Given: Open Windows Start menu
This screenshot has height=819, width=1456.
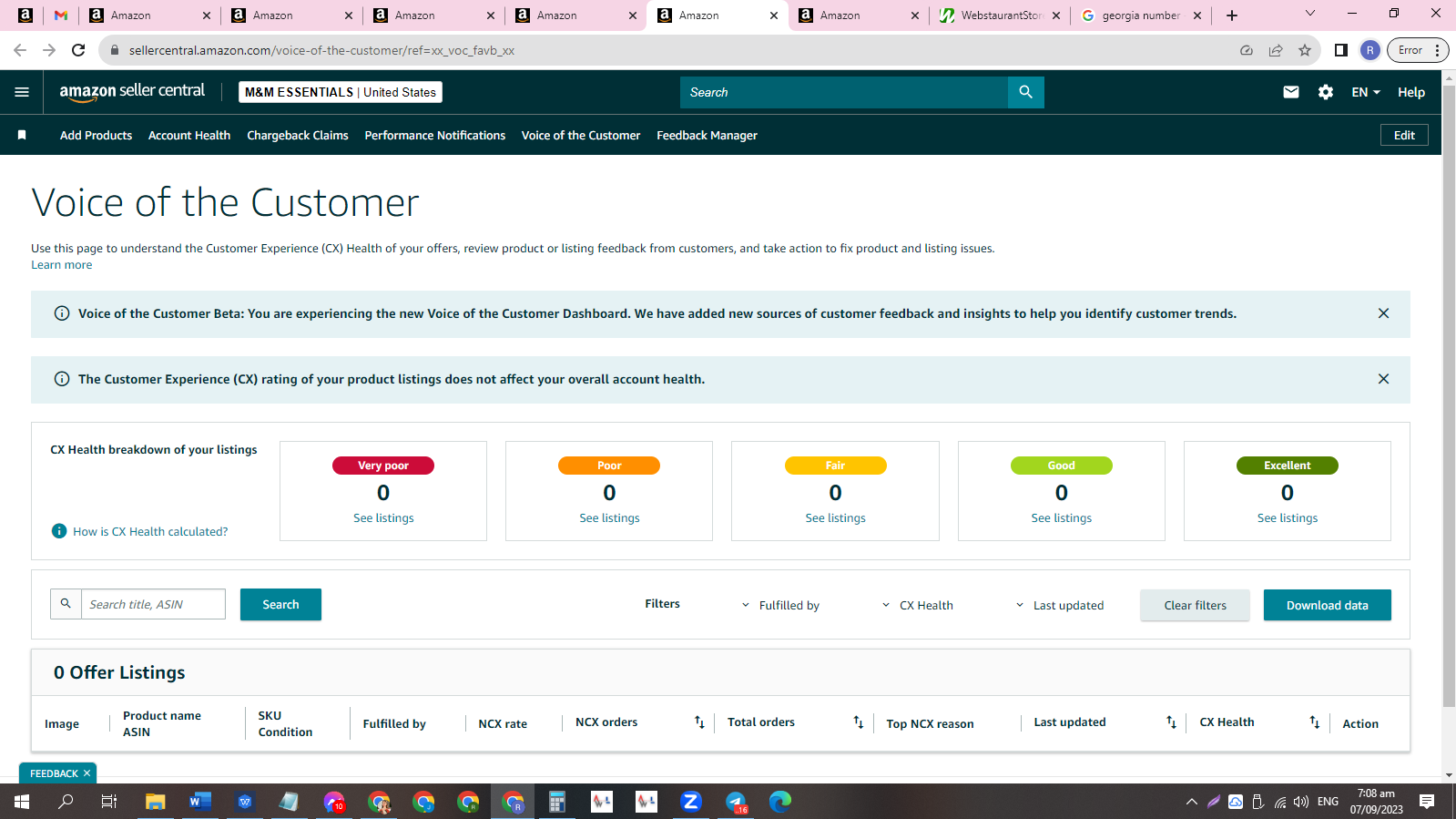Looking at the screenshot, I should click(22, 802).
